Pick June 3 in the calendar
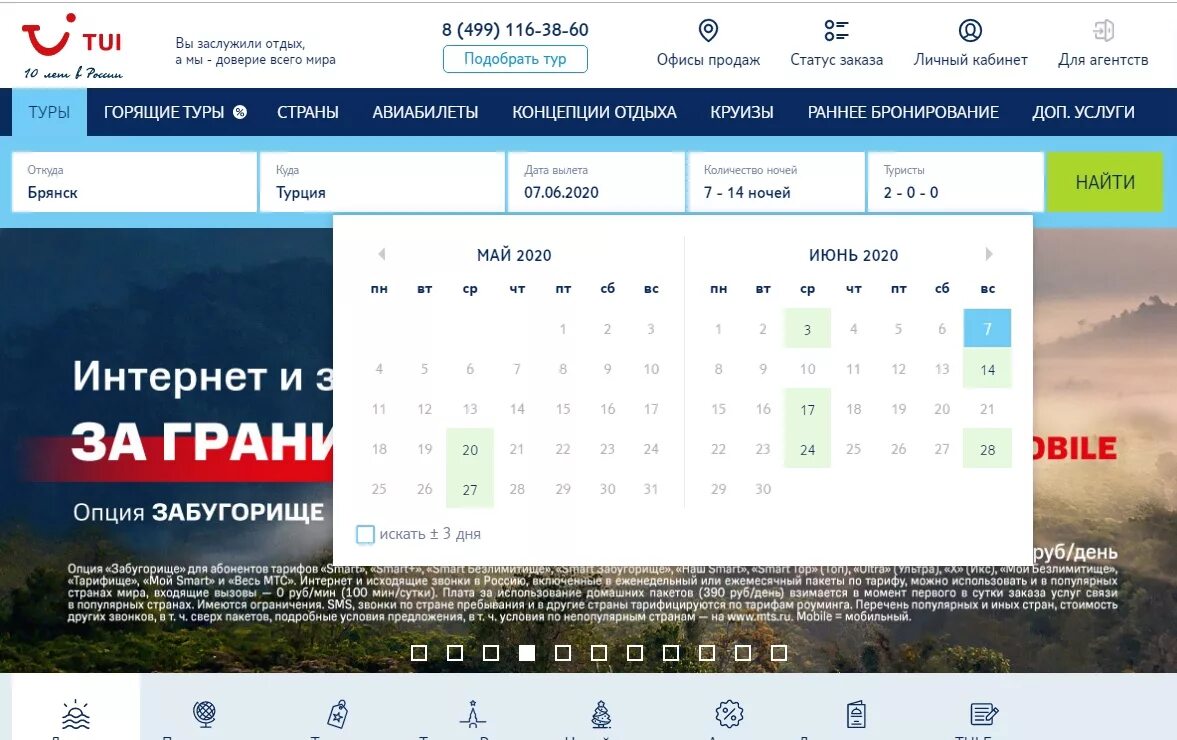1177x740 pixels. (807, 329)
